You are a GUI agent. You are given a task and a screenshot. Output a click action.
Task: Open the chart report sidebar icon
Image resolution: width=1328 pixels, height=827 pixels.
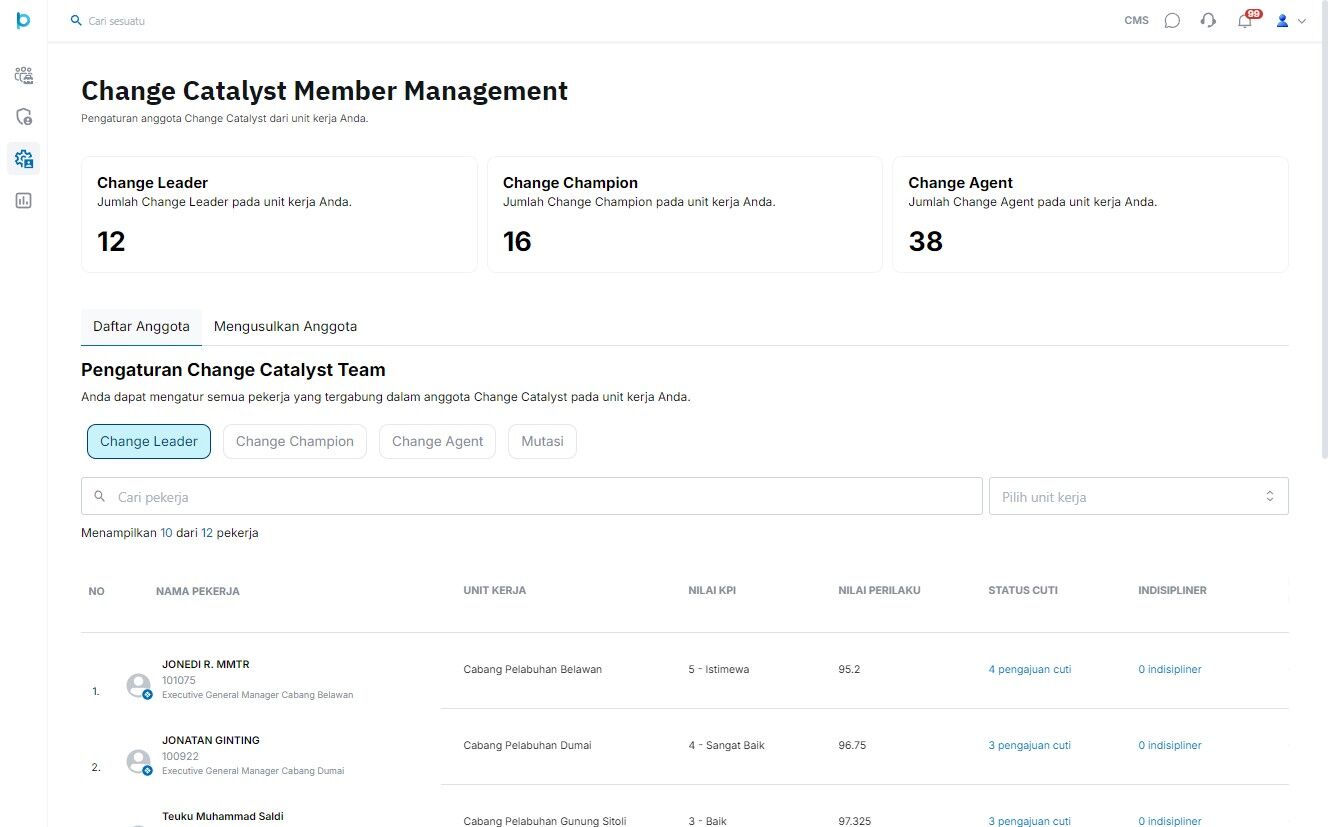click(x=23, y=200)
